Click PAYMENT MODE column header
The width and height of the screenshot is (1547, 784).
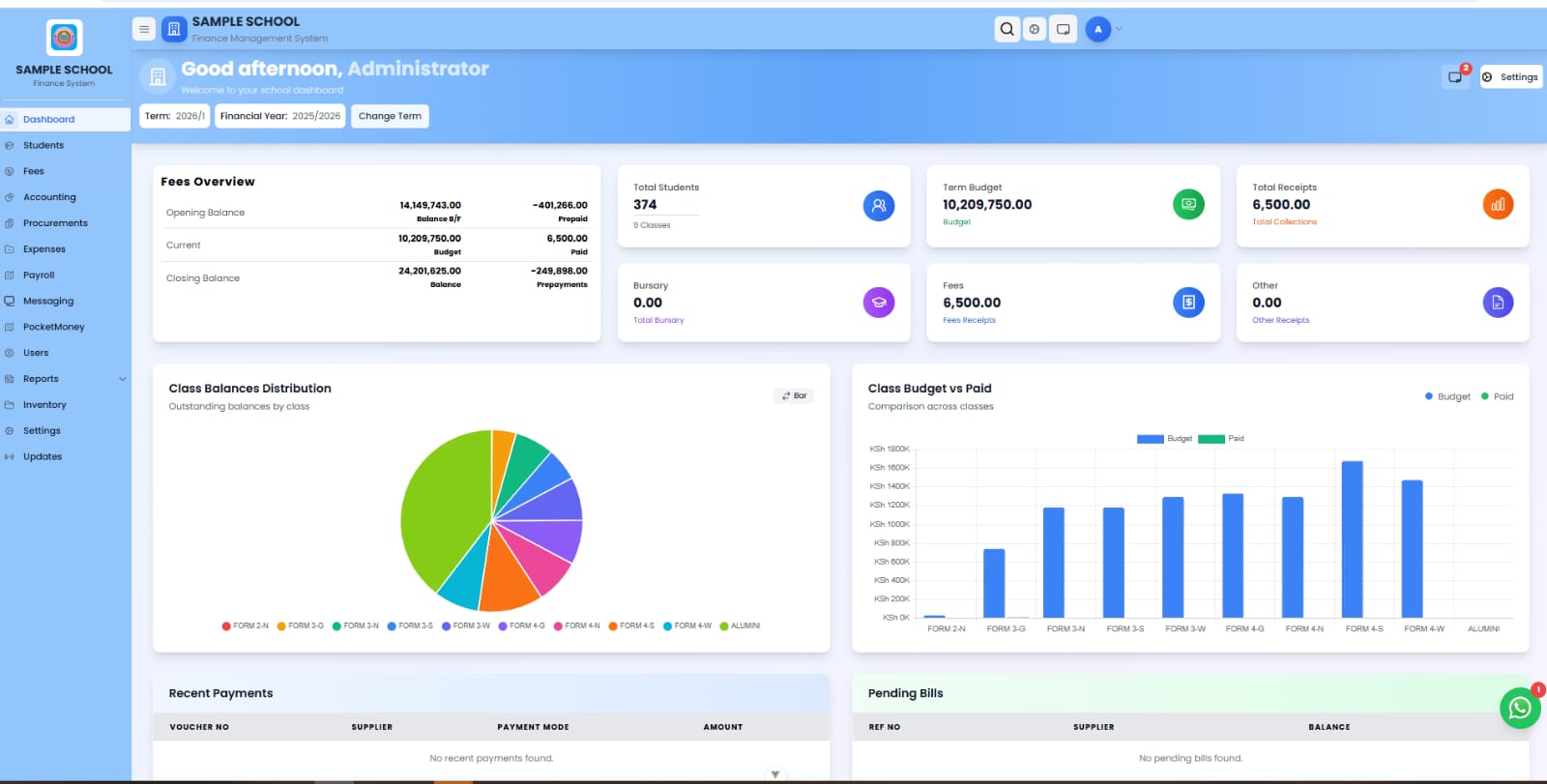(533, 727)
